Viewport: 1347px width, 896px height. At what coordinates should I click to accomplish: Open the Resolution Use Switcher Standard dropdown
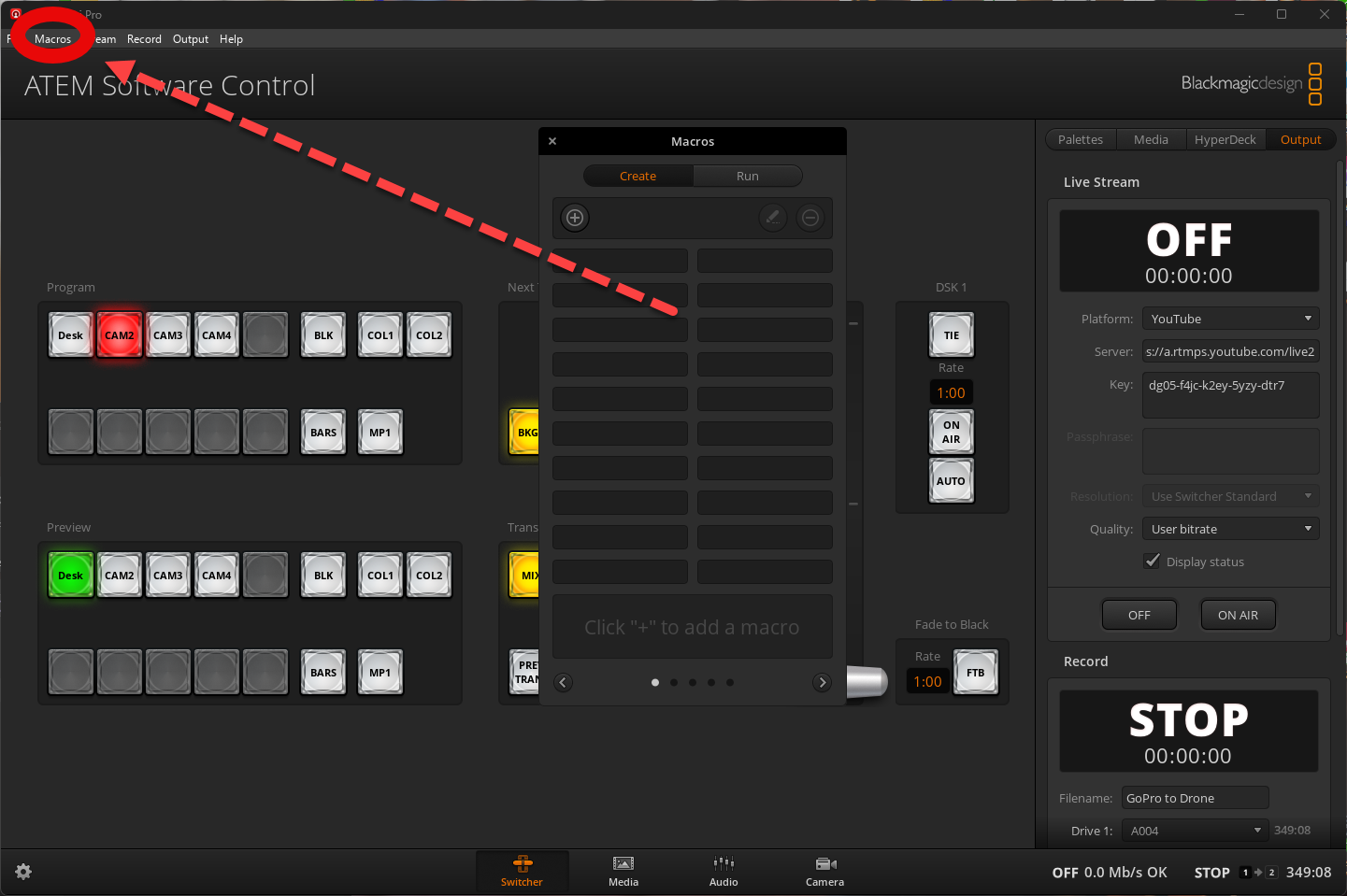click(1230, 496)
